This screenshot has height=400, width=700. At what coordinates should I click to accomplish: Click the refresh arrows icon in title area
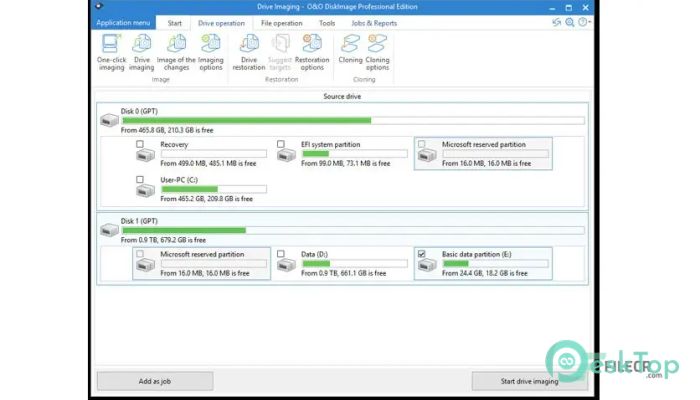(556, 22)
